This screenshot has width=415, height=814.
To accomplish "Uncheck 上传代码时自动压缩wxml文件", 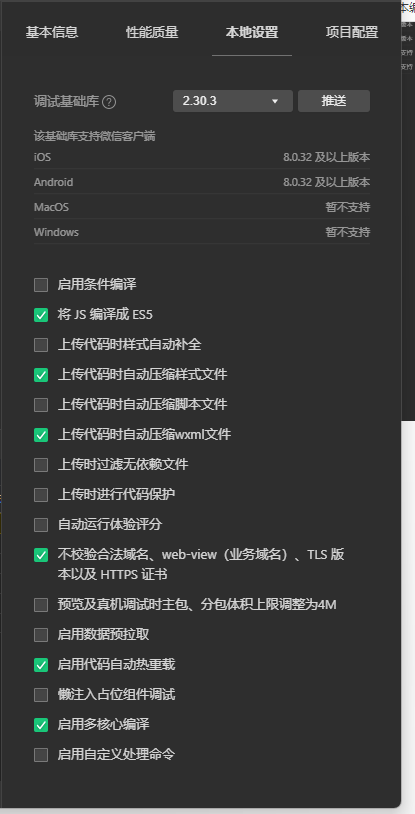I will click(x=41, y=435).
